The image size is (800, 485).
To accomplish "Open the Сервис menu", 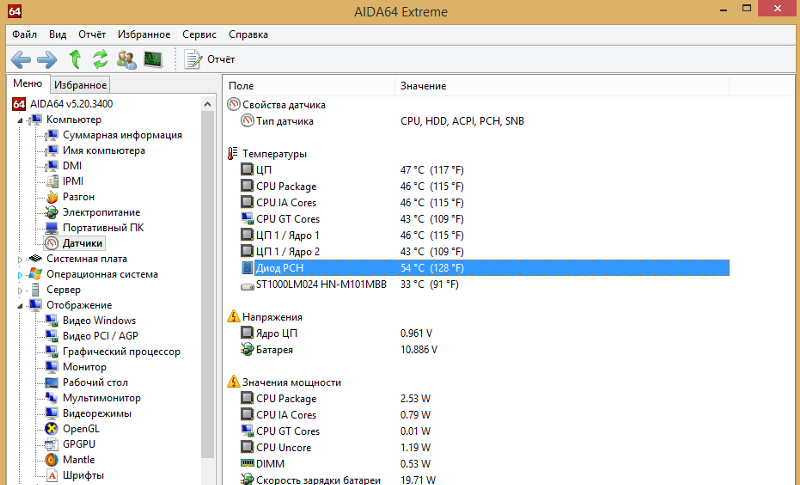I will [199, 35].
